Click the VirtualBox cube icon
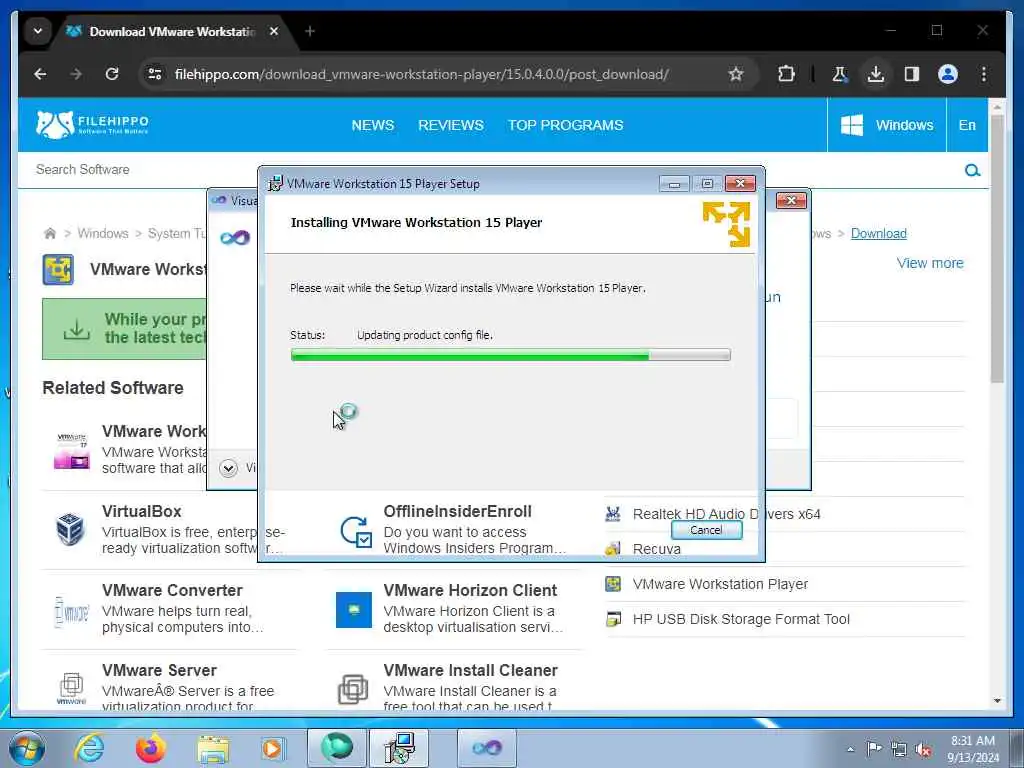The height and width of the screenshot is (768, 1024). [70, 529]
